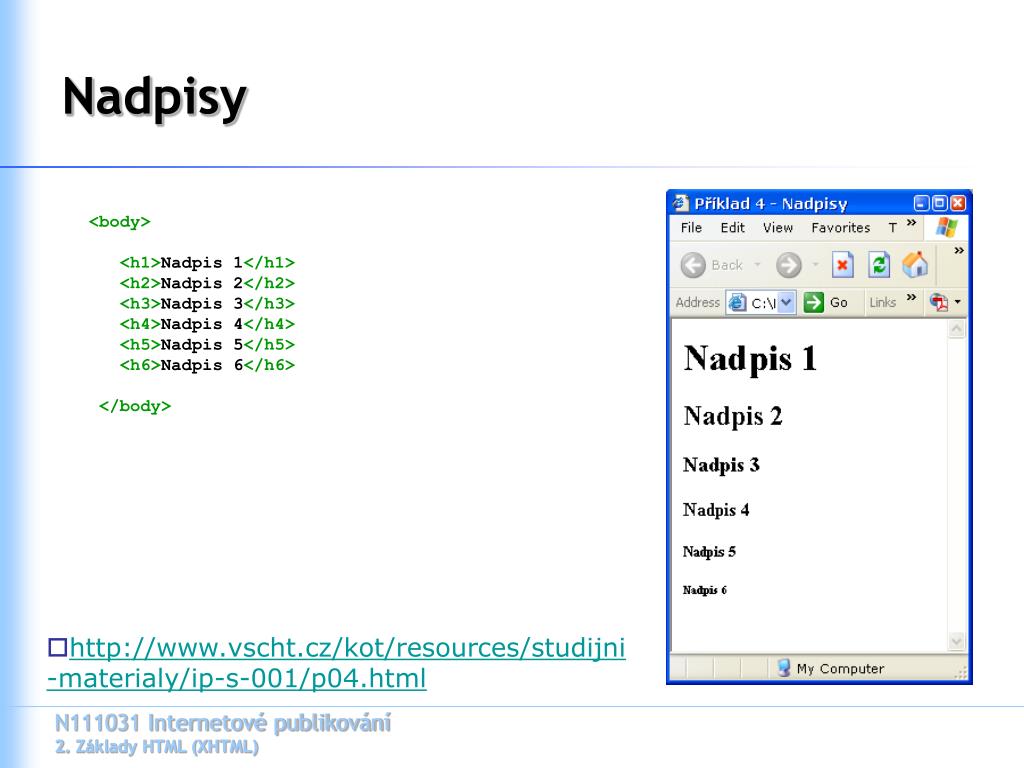The image size is (1024, 768).
Task: Click the green Go arrow icon
Action: [x=814, y=302]
